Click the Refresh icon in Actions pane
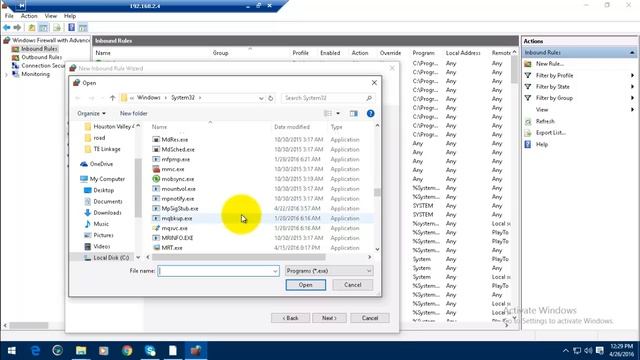Image resolution: width=640 pixels, height=360 pixels. click(528, 121)
